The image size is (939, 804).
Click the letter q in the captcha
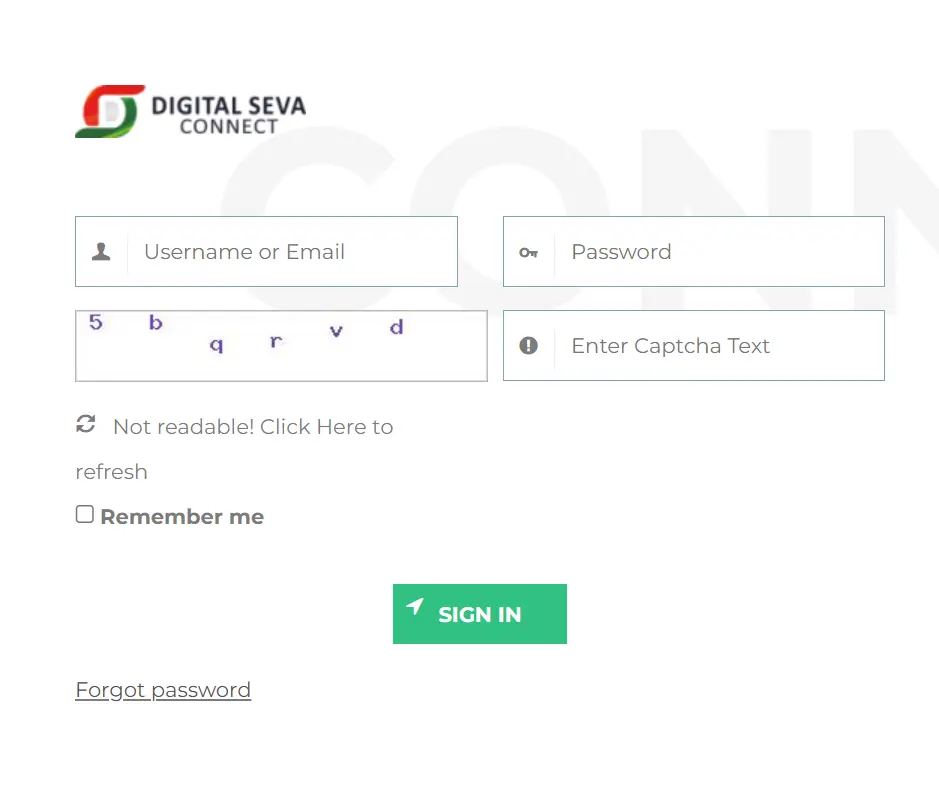pyautogui.click(x=216, y=345)
